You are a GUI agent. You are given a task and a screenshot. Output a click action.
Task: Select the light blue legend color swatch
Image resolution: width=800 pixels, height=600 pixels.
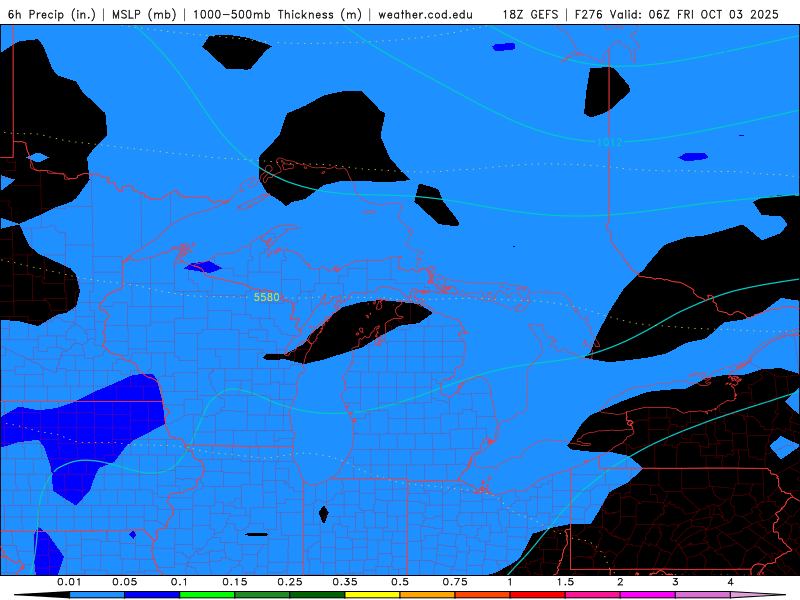point(97,595)
